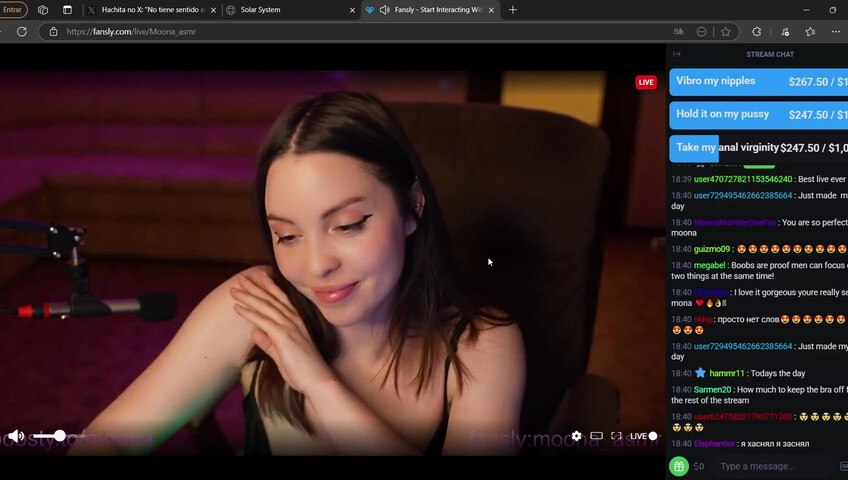This screenshot has width=848, height=480.
Task: Open the icon left of the favorites list
Action: pos(785,32)
